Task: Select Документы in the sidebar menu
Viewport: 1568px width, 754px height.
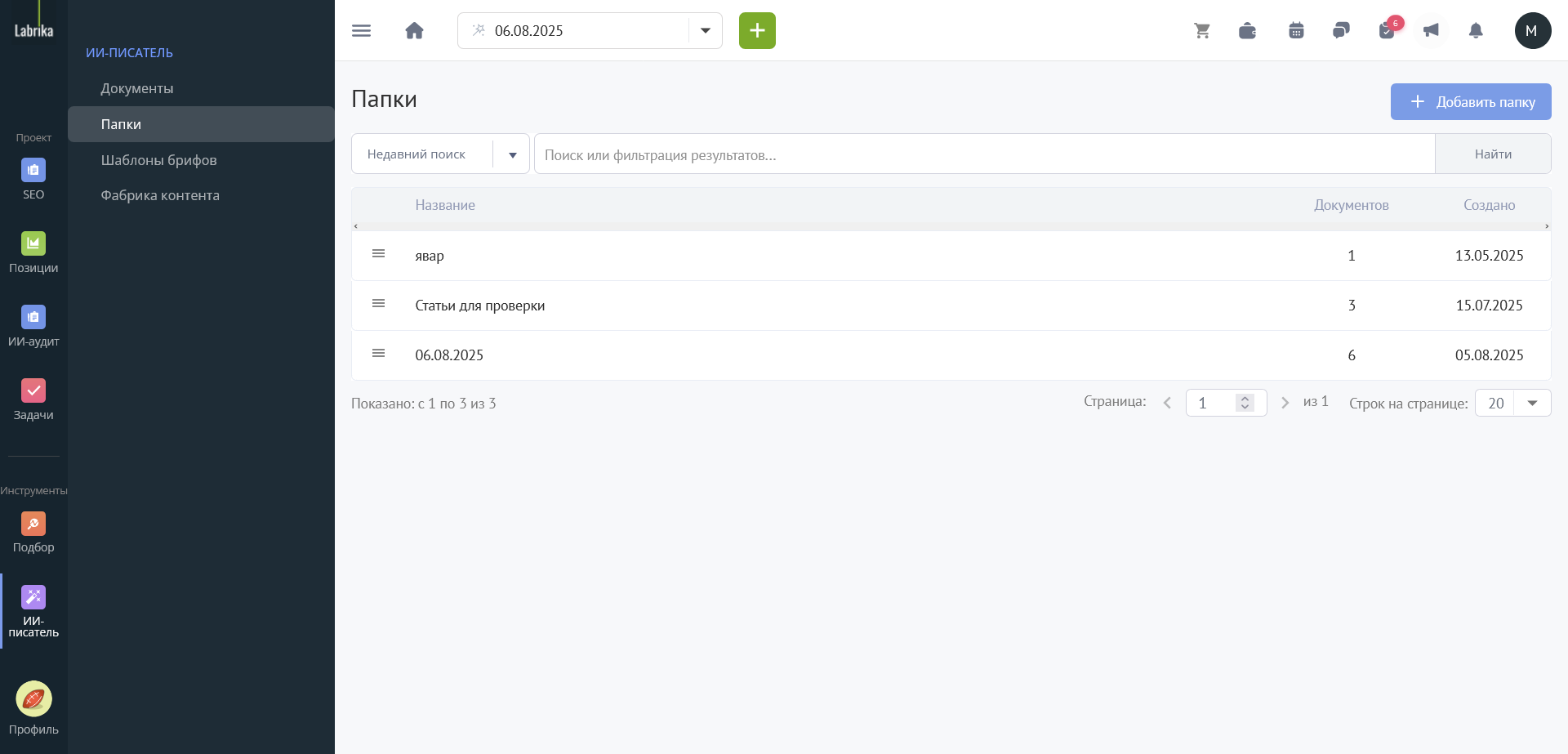Action: pos(137,88)
